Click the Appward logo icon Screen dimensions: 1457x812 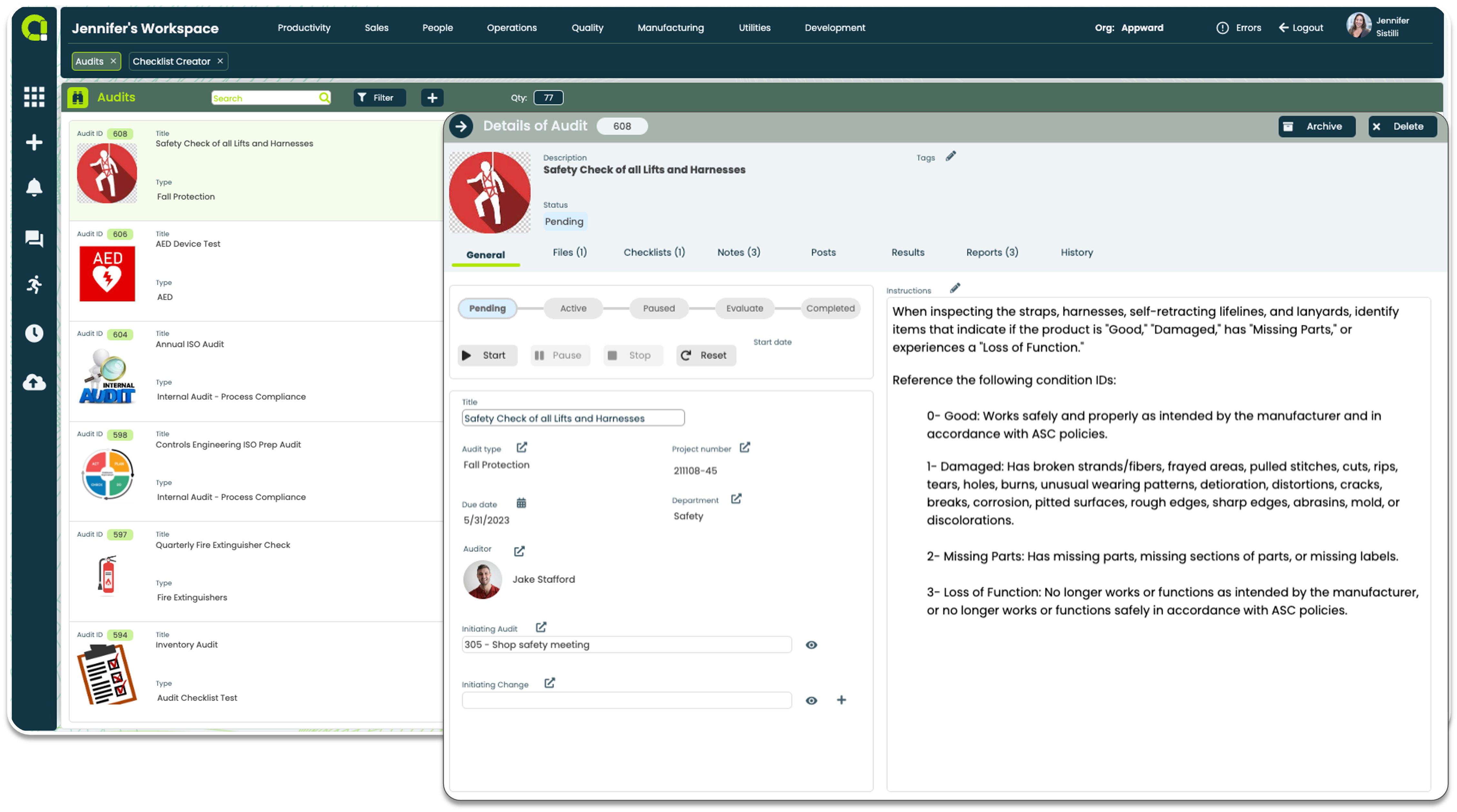pyautogui.click(x=34, y=28)
